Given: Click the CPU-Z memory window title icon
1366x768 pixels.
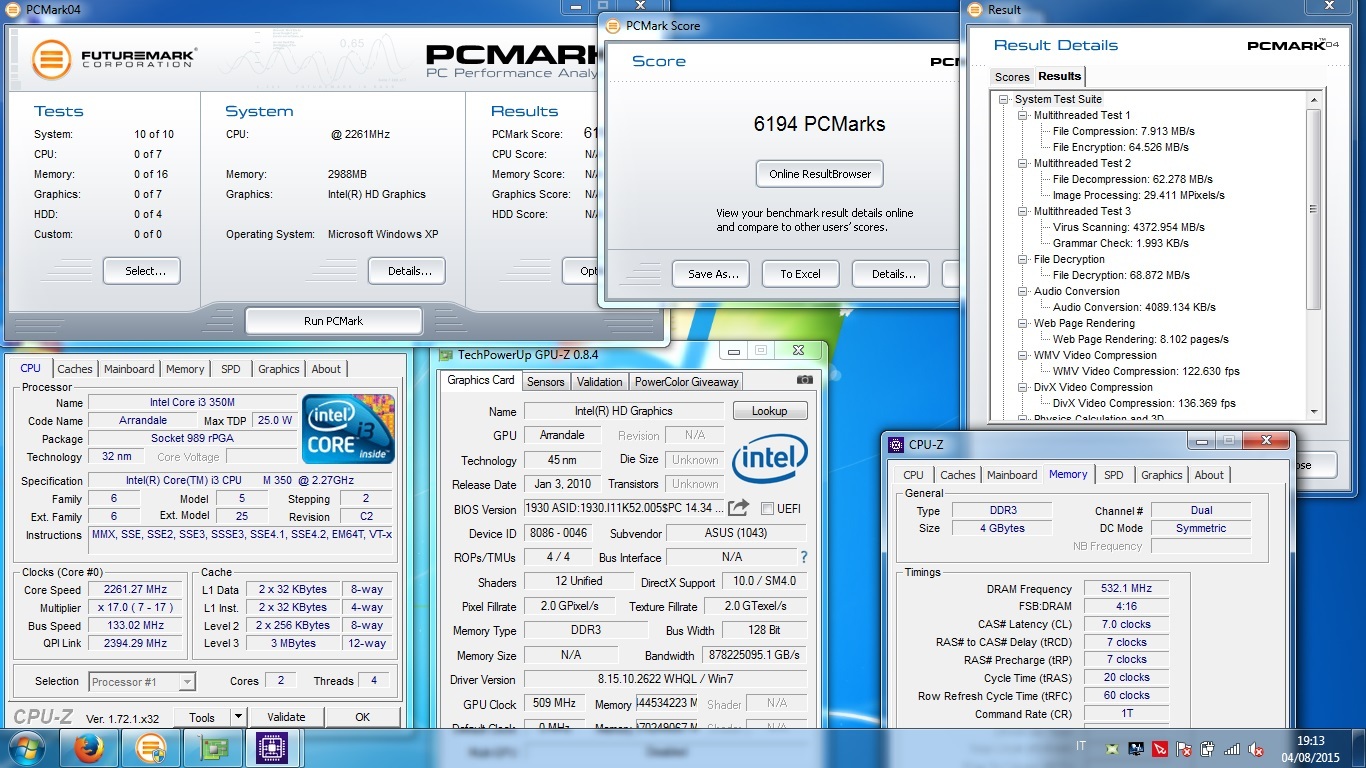Looking at the screenshot, I should (895, 445).
